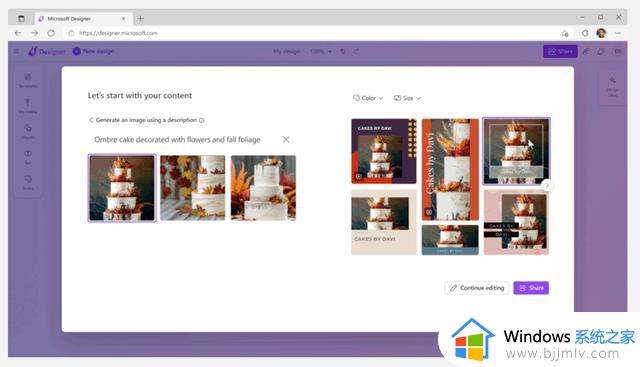Expand the Size dropdown
640x367 pixels.
(407, 98)
